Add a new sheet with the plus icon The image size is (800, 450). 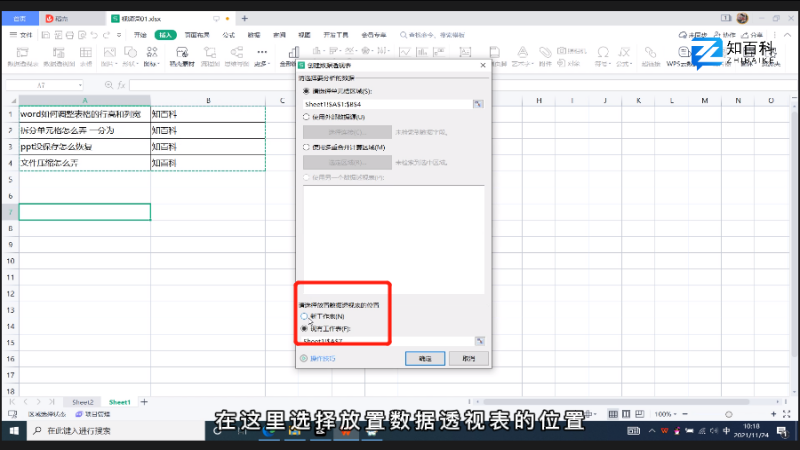tap(144, 401)
